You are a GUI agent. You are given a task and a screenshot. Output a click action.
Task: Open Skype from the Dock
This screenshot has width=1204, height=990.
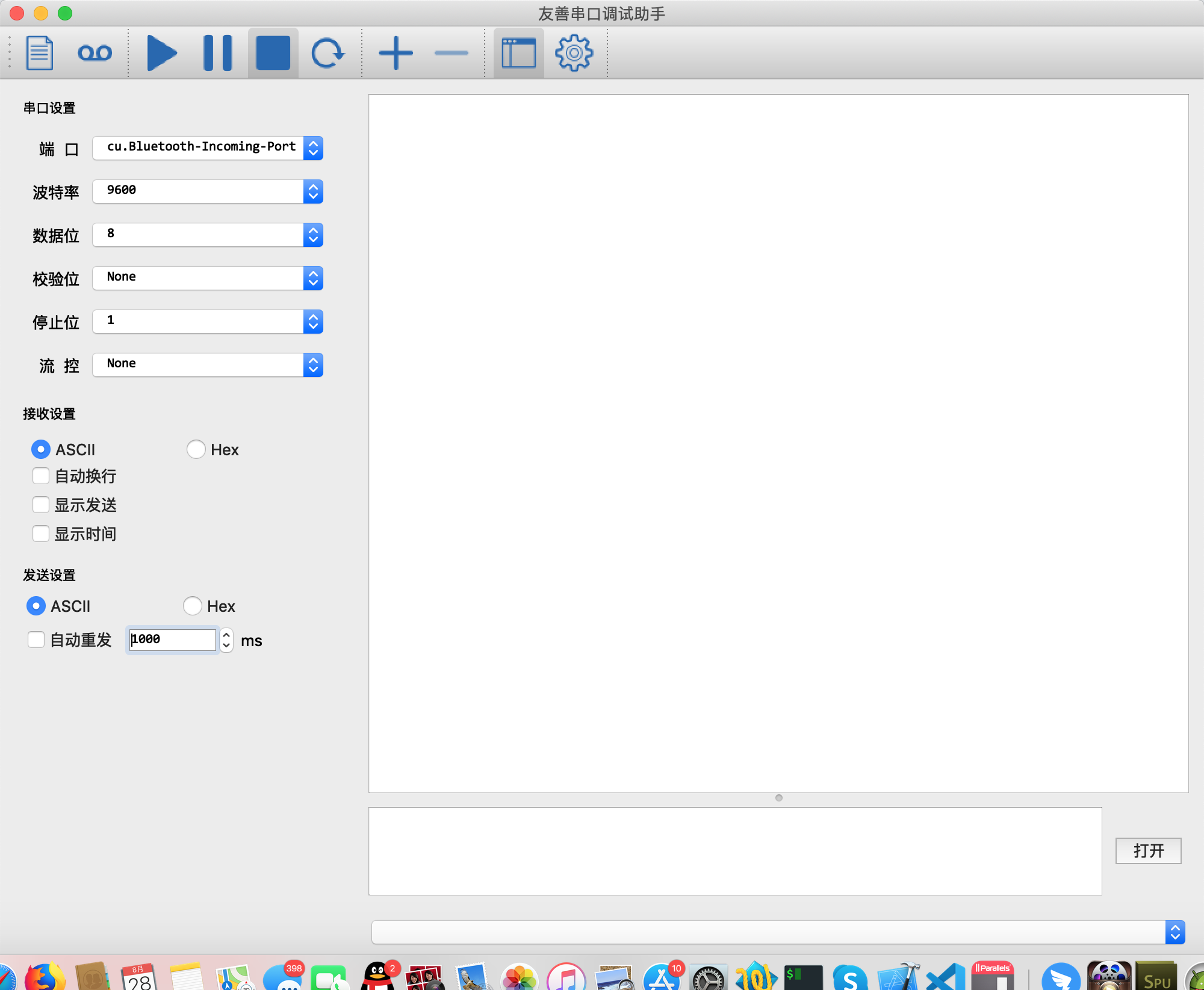click(x=850, y=977)
